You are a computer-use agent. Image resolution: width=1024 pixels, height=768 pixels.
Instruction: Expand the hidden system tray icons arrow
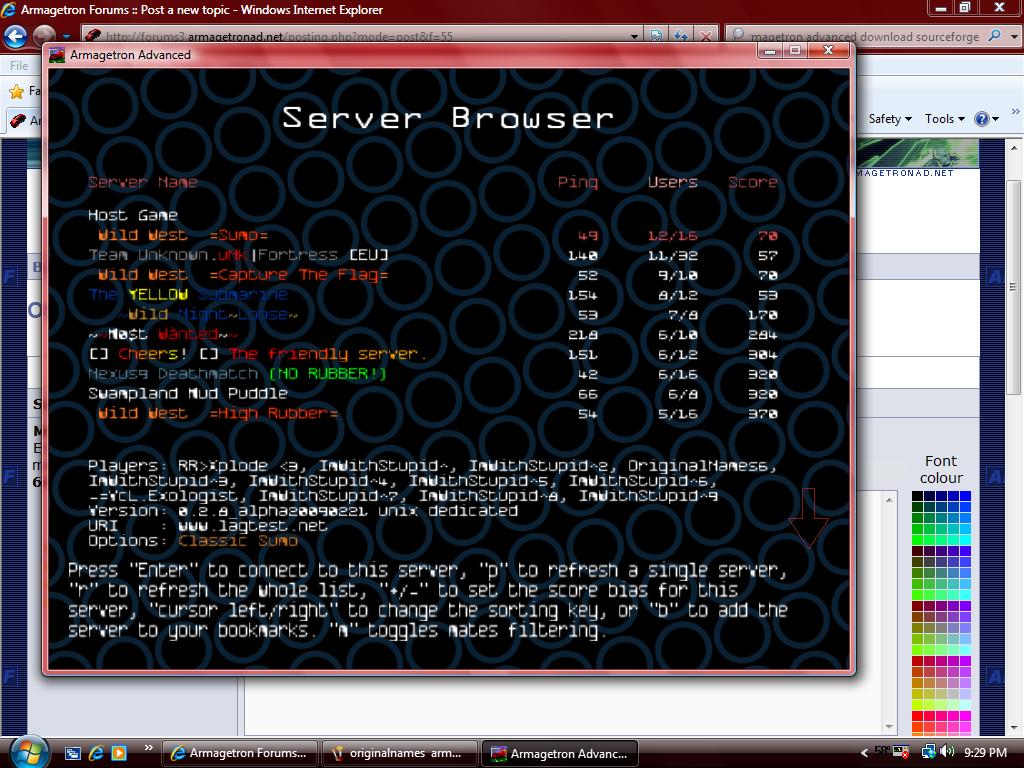pos(865,752)
